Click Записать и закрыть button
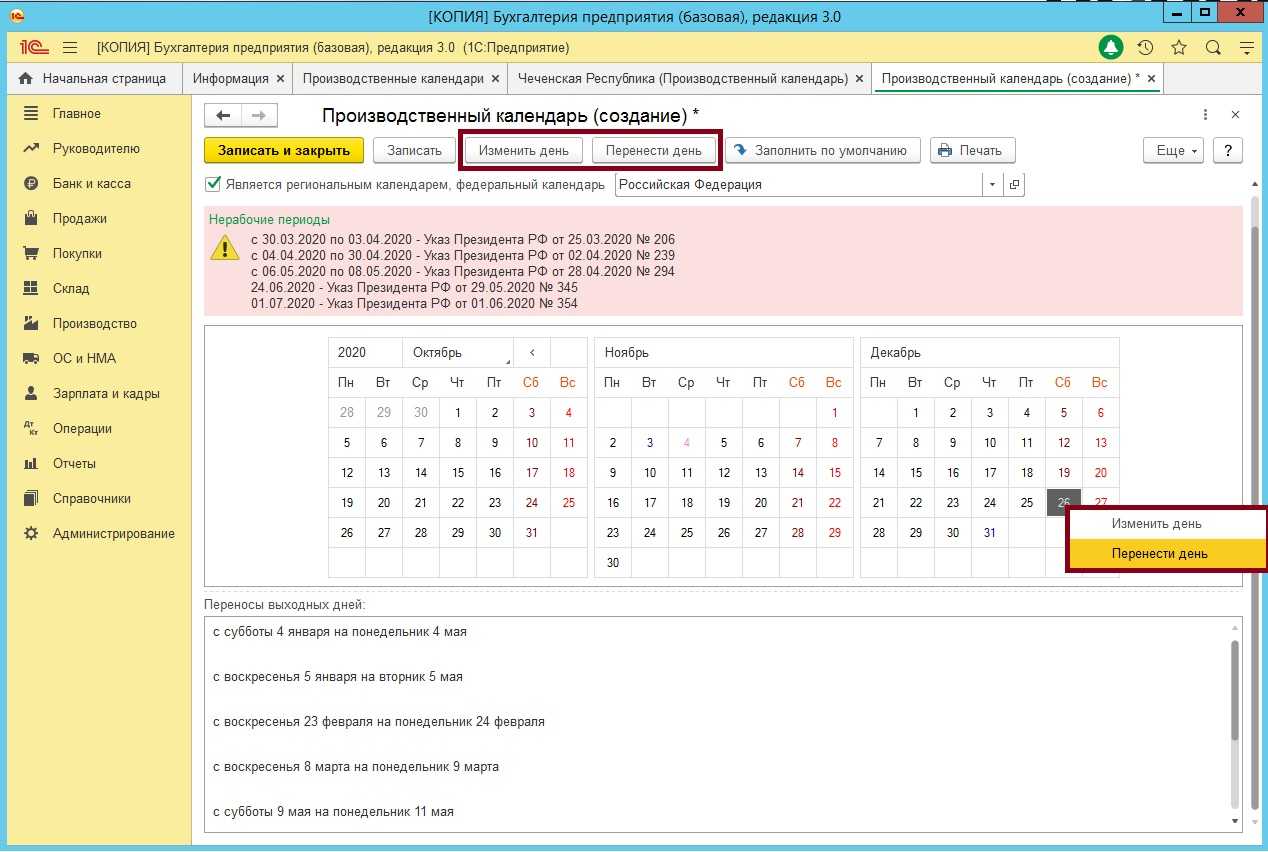 pyautogui.click(x=284, y=150)
